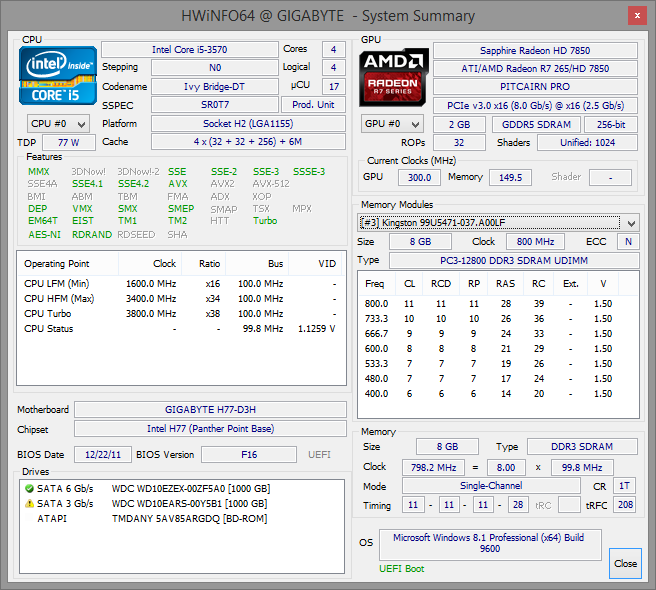Select the CPU HFM (Max) row
The width and height of the screenshot is (656, 590).
point(181,299)
